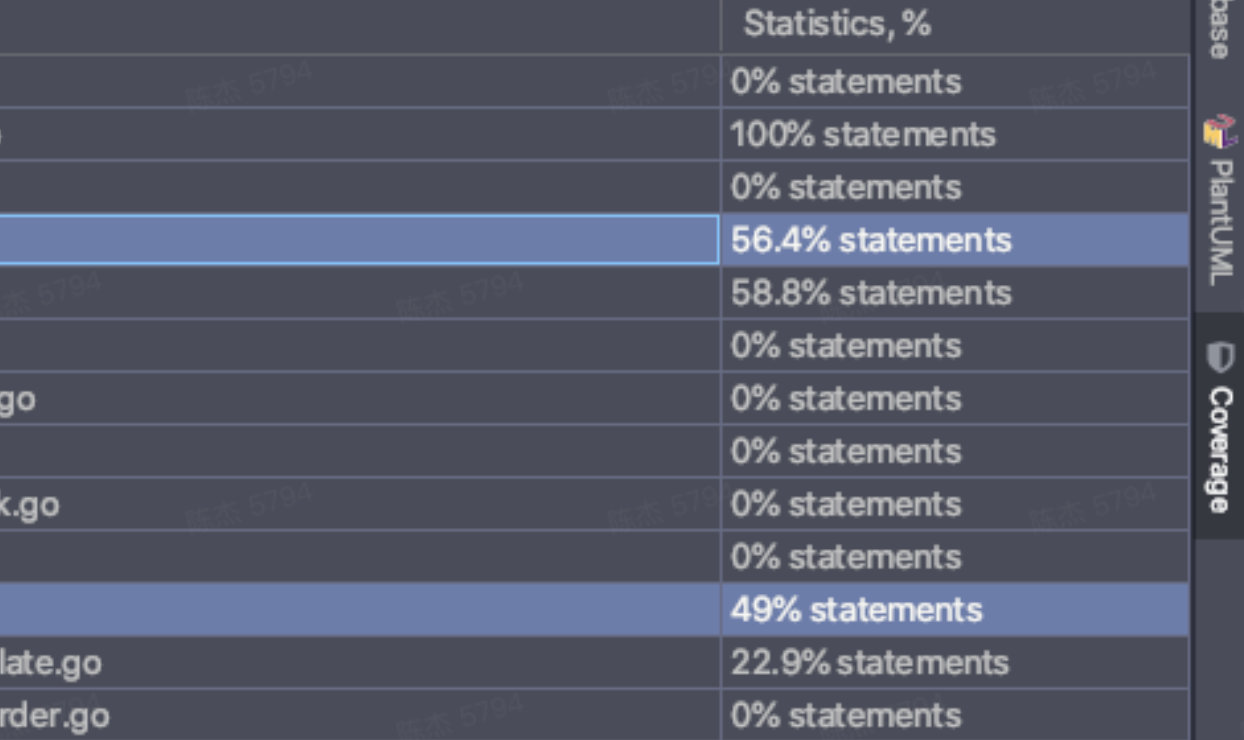This screenshot has height=740, width=1244.
Task: Click 0% statements directly below 58.8% row
Action: click(846, 346)
